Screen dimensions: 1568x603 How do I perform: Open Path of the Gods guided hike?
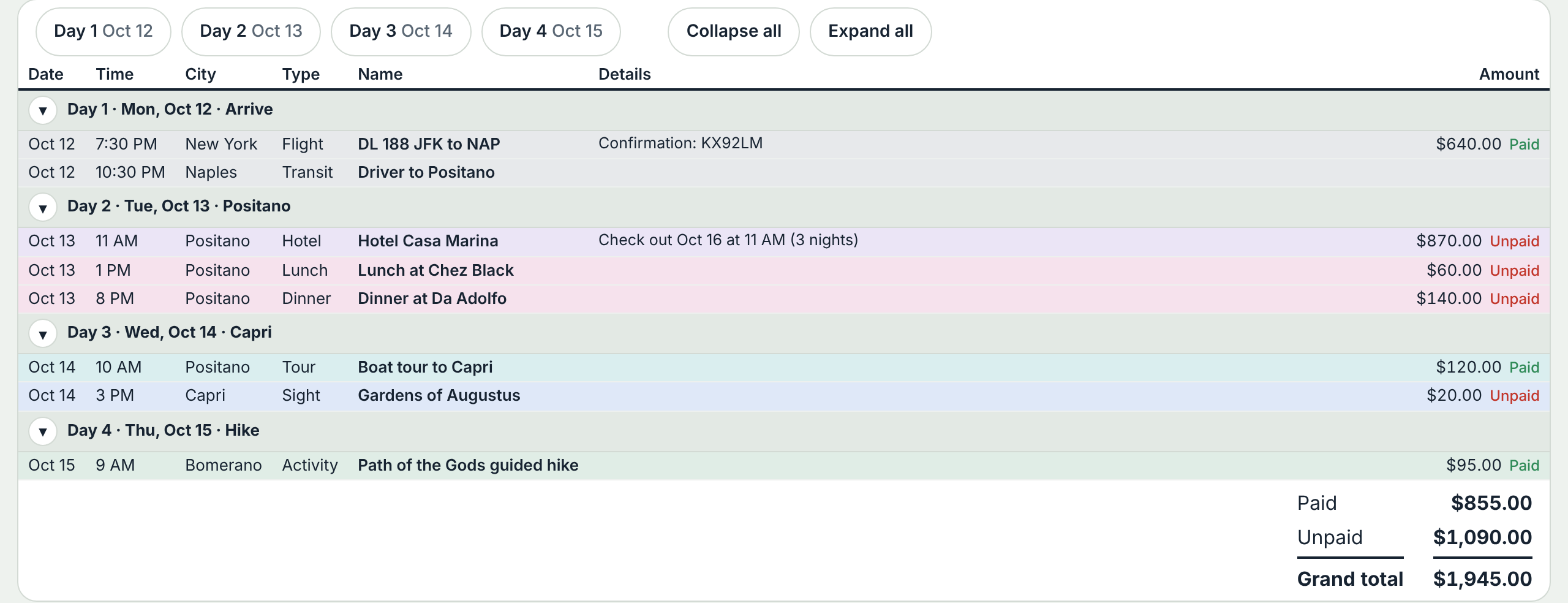pyautogui.click(x=468, y=465)
